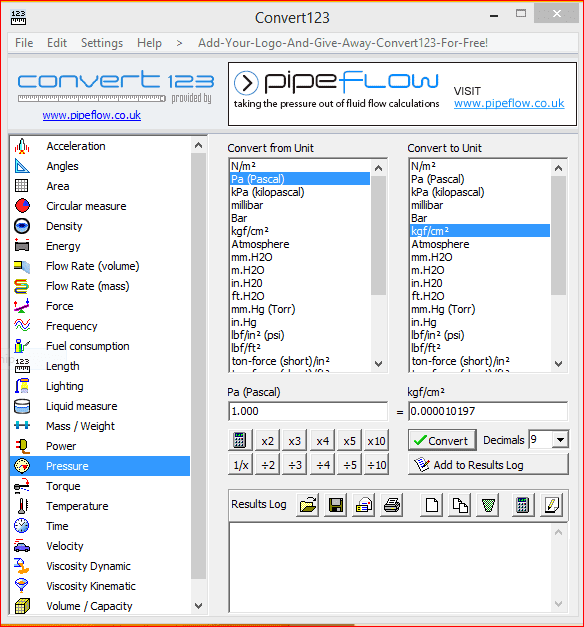Compute reciprocal with the 1/x button
Image resolution: width=584 pixels, height=627 pixels.
240,465
